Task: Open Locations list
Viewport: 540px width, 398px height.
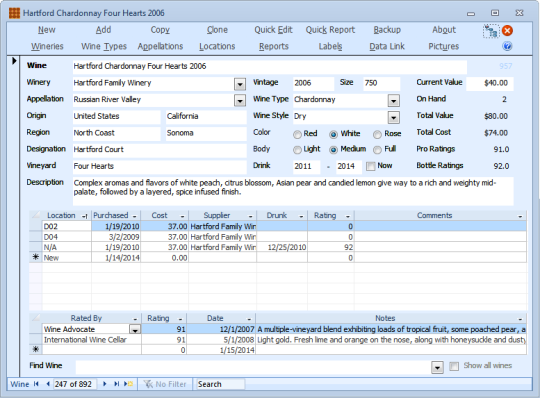Action: point(217,46)
